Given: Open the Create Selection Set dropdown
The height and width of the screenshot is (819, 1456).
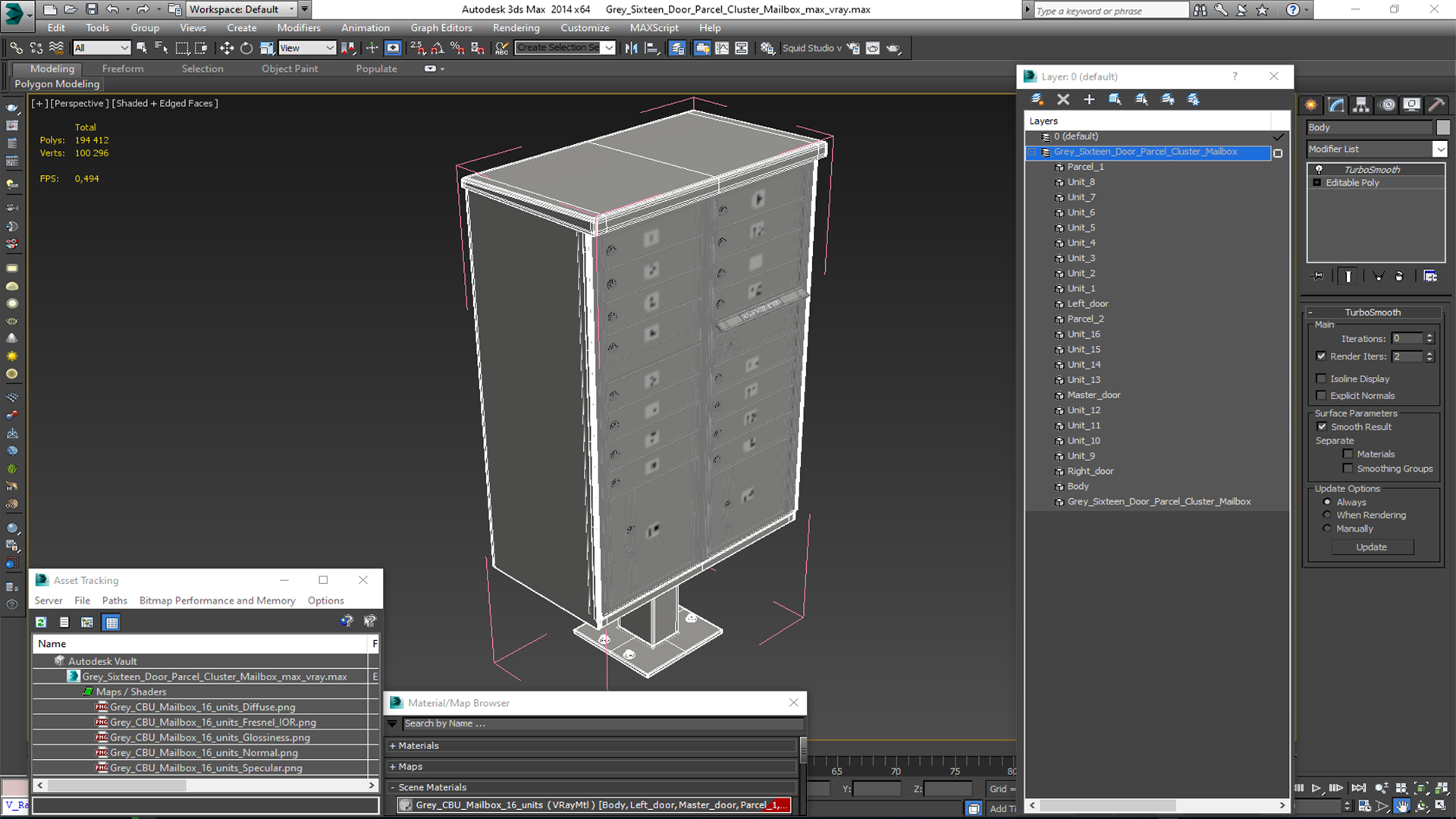Looking at the screenshot, I should [609, 48].
